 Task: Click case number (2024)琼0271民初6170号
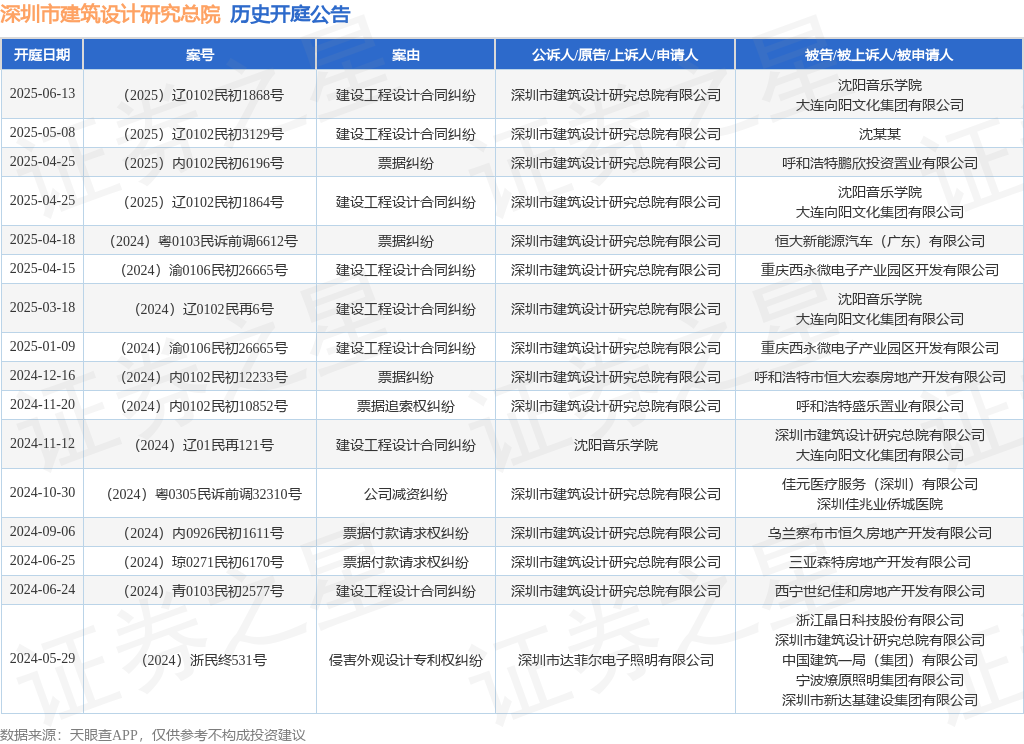[203, 562]
